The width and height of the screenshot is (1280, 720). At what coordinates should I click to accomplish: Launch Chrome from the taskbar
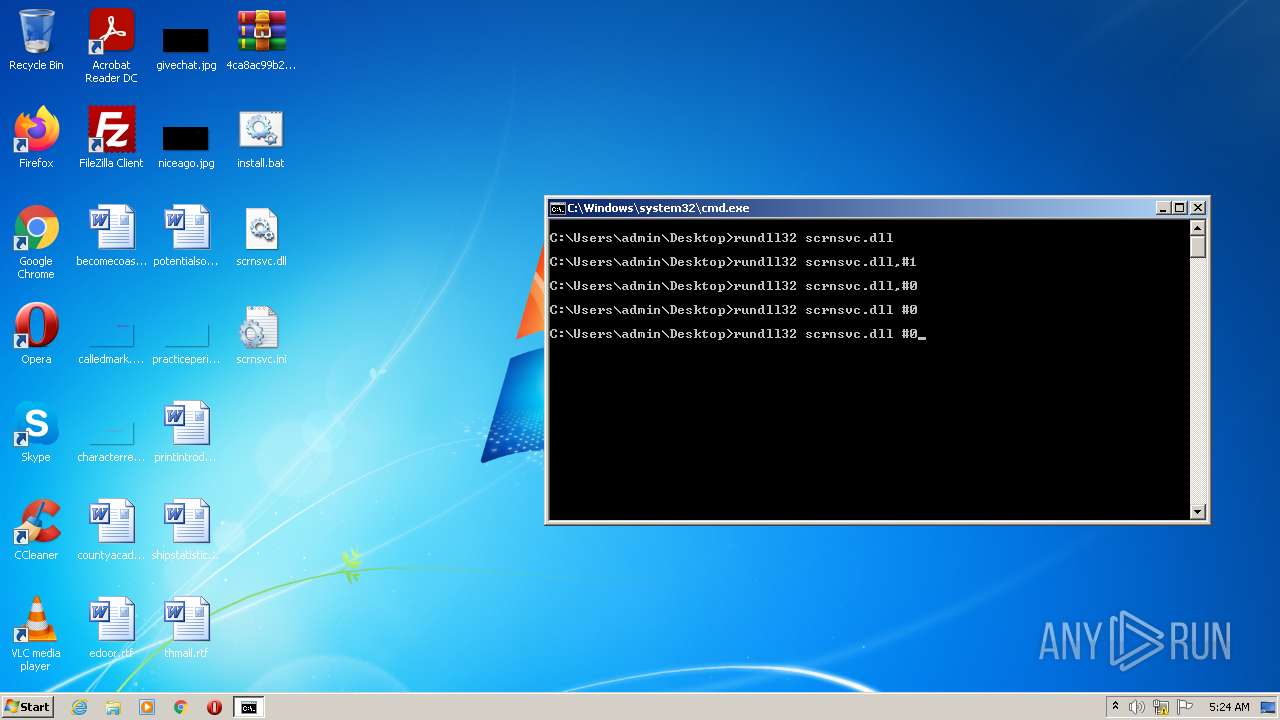point(181,707)
